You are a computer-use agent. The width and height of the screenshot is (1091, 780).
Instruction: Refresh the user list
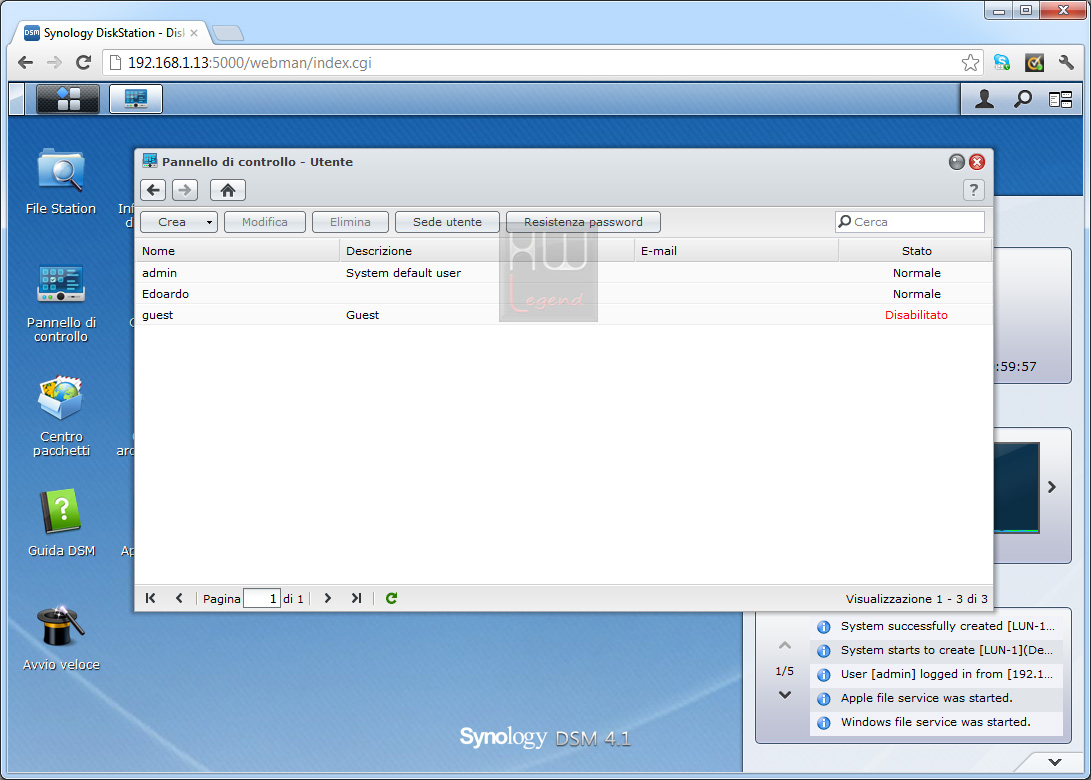click(392, 598)
